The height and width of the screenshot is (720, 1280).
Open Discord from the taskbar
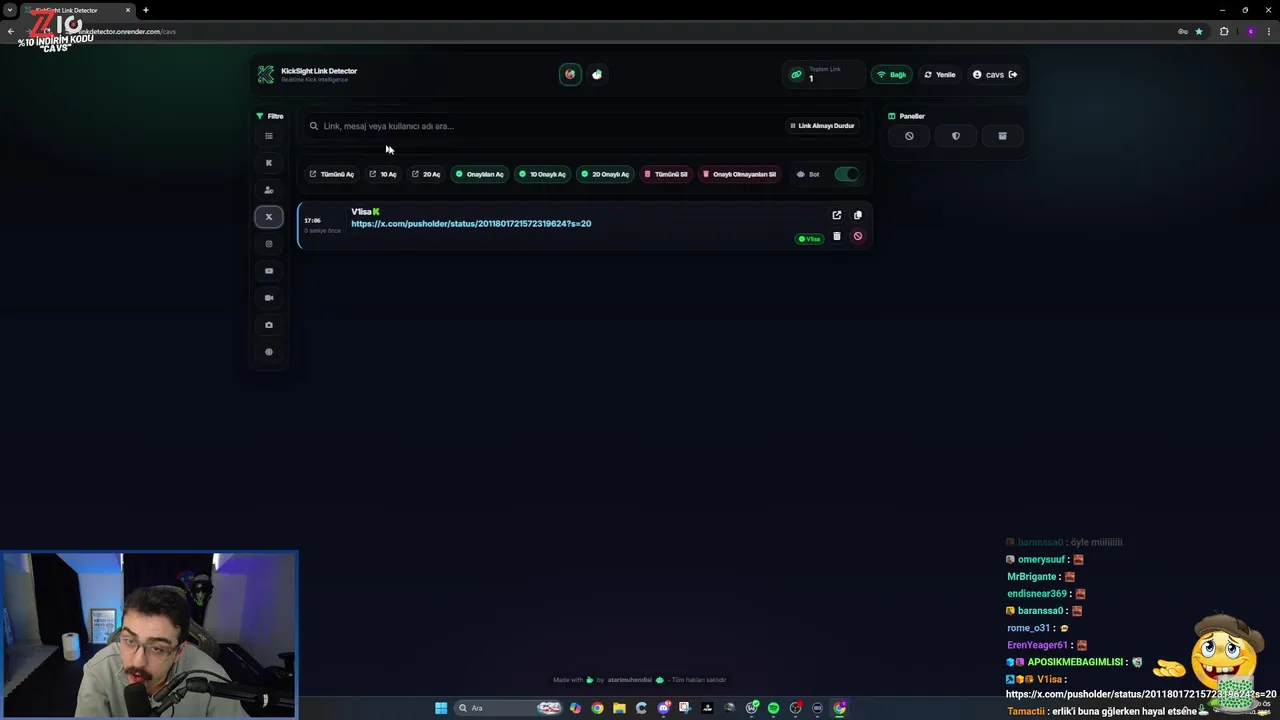[663, 708]
